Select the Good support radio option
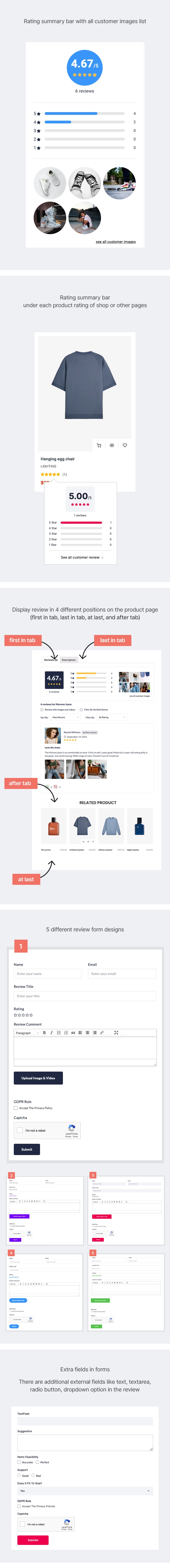This screenshot has height=1568, width=170. [19, 1475]
